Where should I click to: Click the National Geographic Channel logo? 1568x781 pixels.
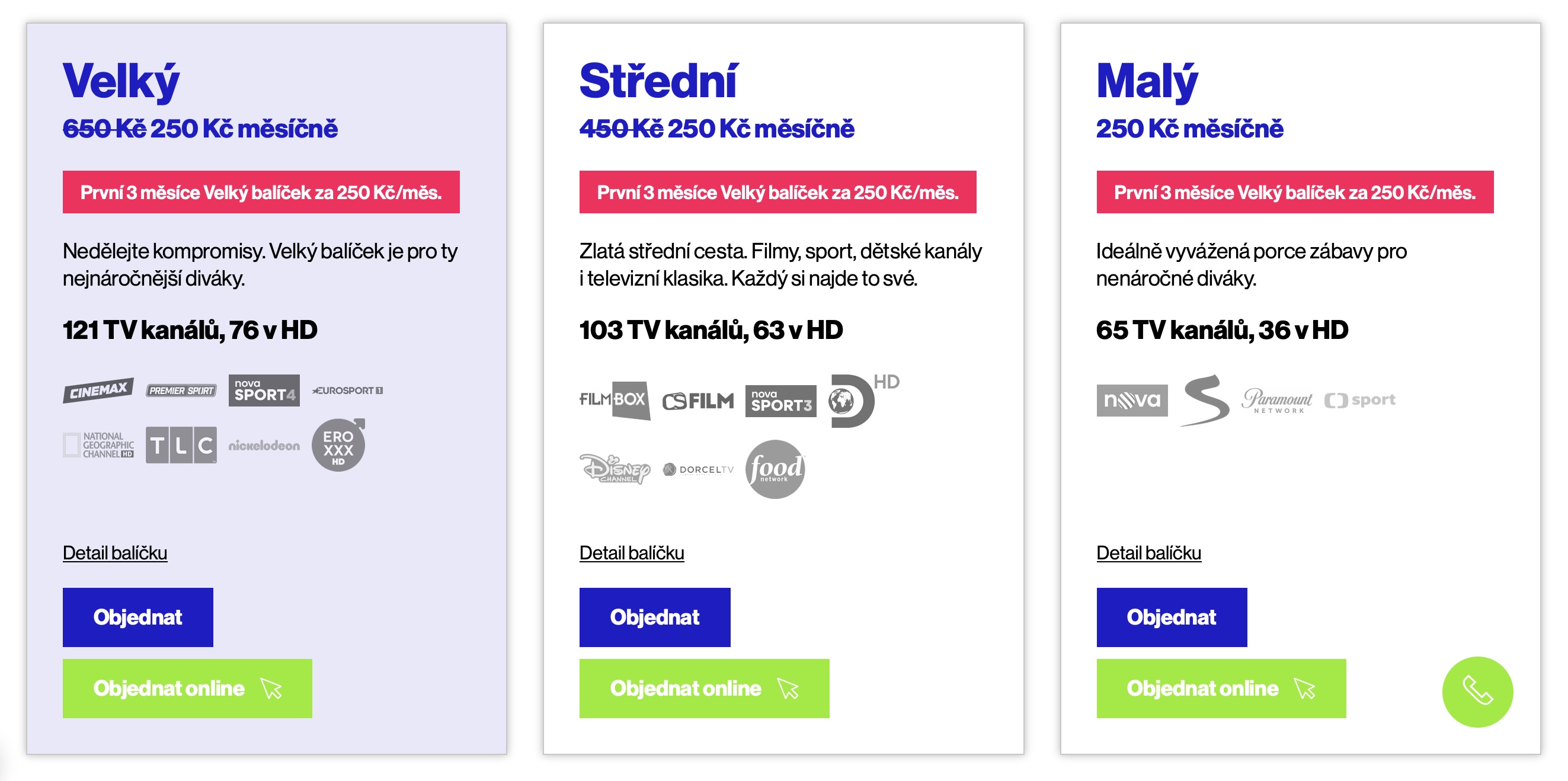(98, 445)
